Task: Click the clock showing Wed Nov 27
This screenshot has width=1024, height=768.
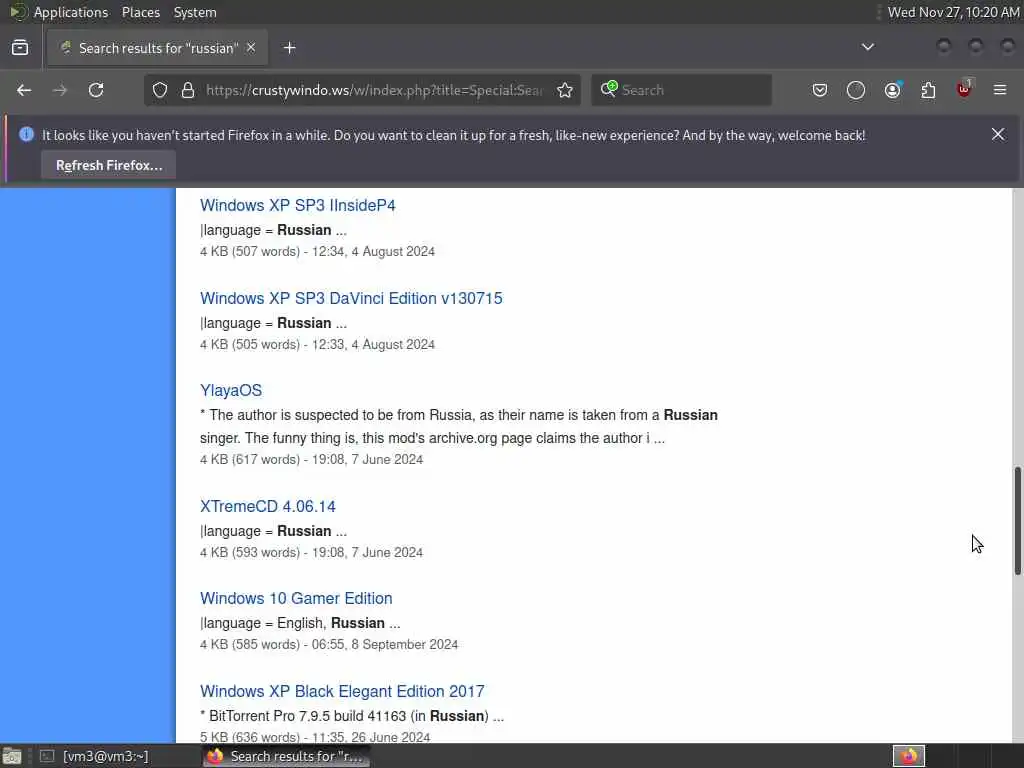Action: (953, 12)
